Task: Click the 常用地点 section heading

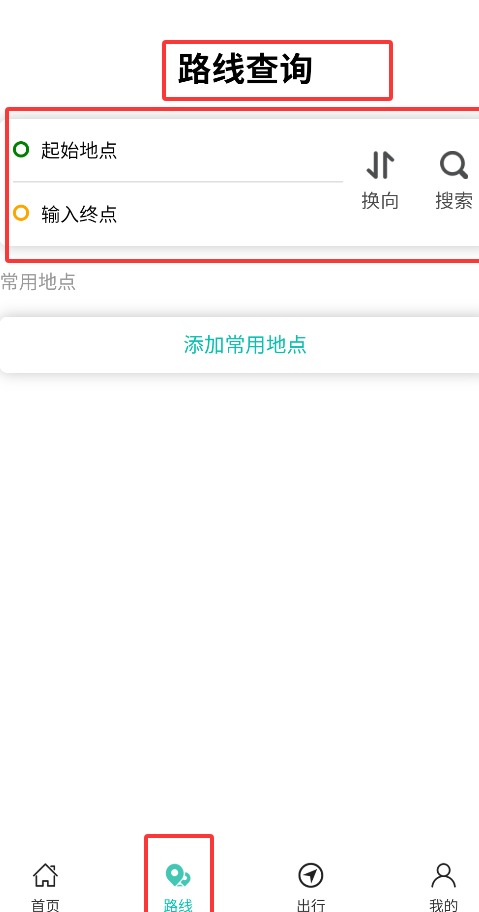Action: tap(38, 282)
